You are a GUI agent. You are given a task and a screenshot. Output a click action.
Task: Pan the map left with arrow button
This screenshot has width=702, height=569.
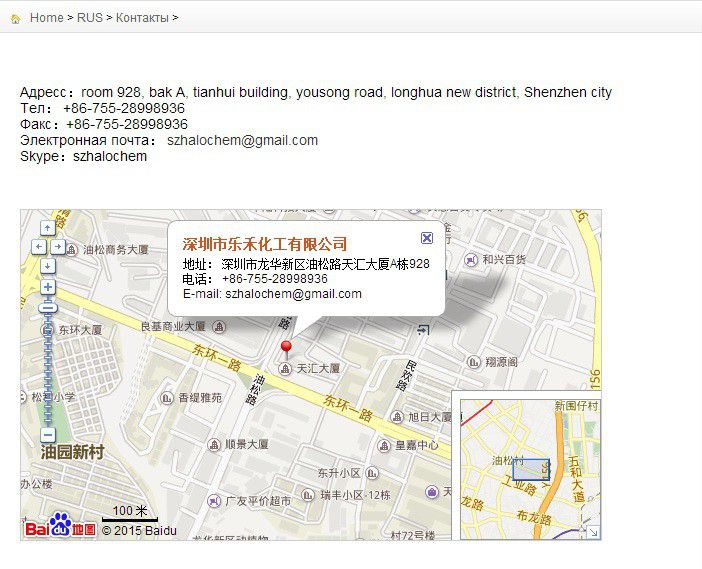click(x=39, y=247)
